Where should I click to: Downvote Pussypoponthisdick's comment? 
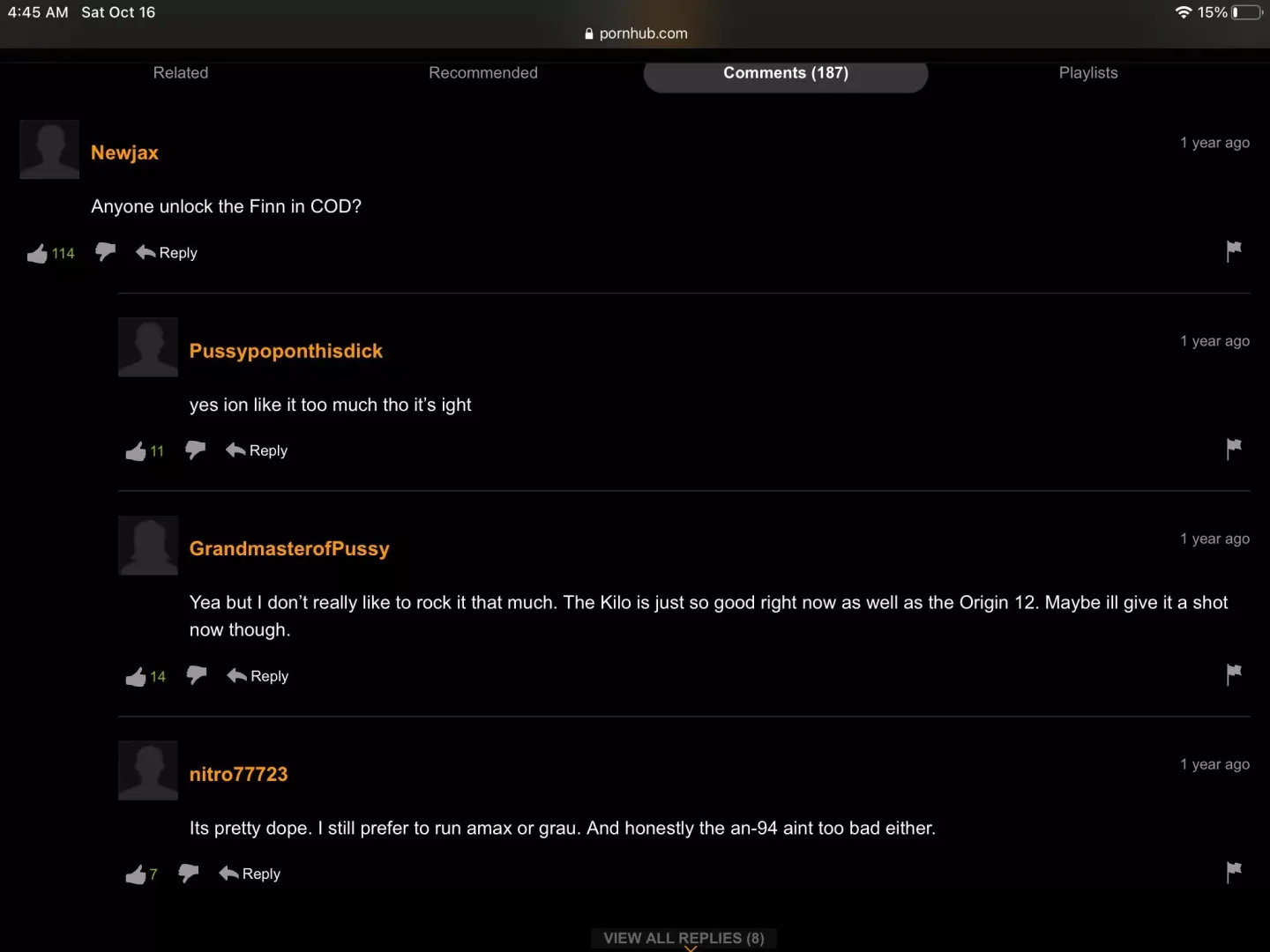[x=194, y=450]
